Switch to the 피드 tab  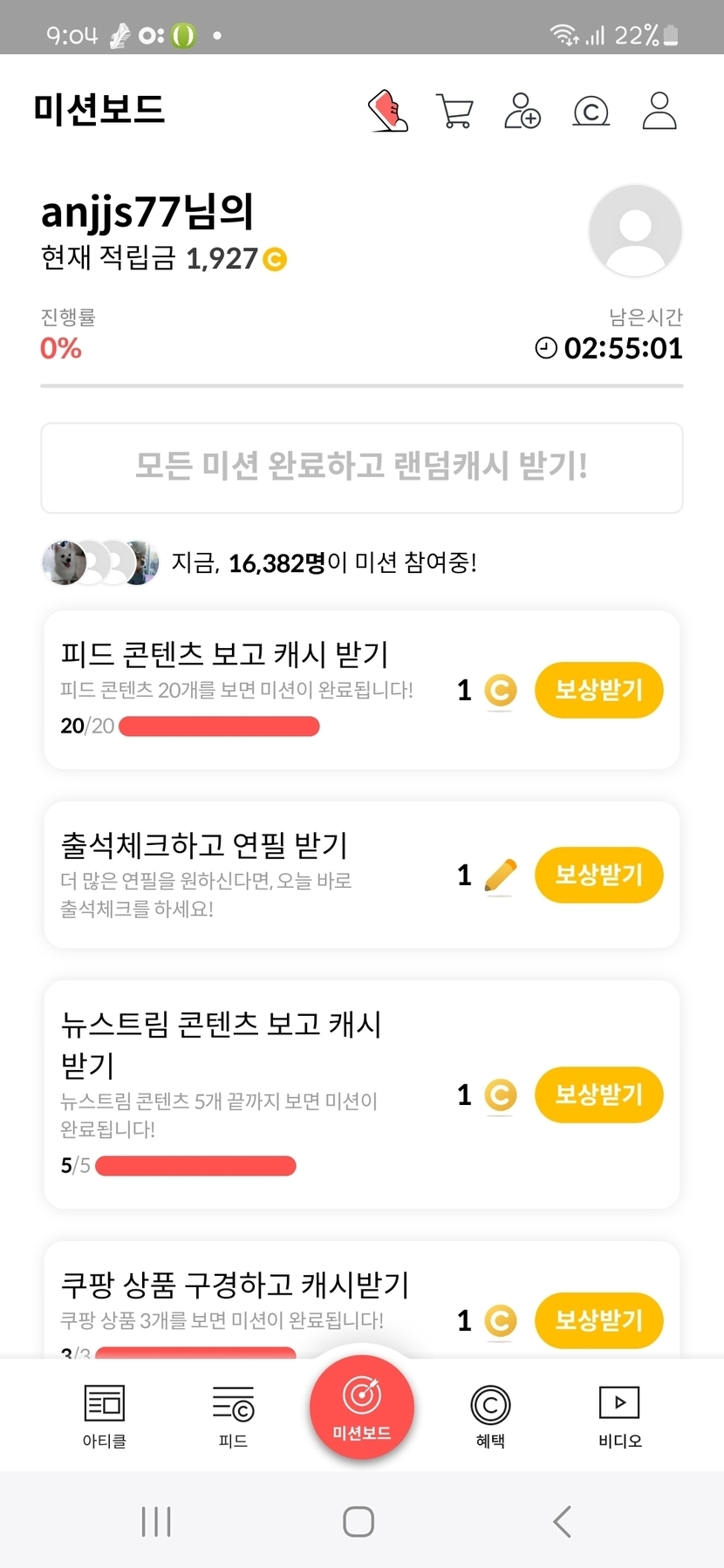tap(233, 1415)
